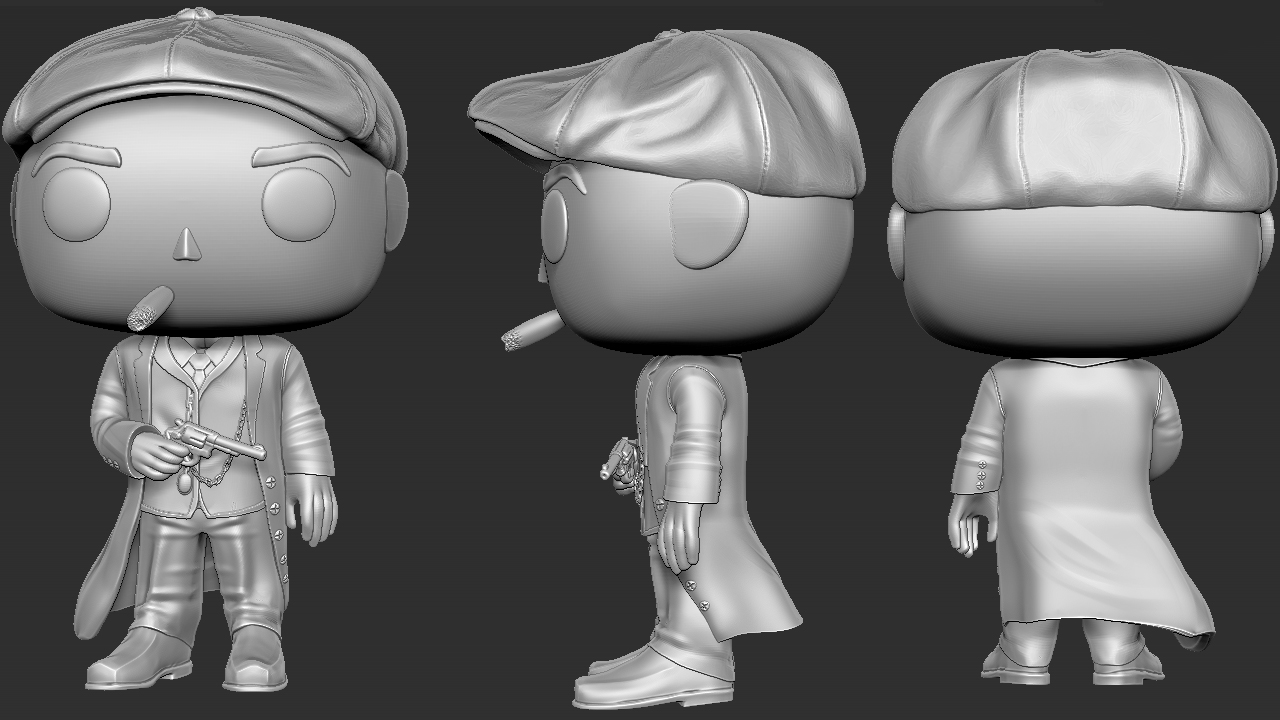This screenshot has height=720, width=1280.
Task: Click the ear on the side view figure
Action: coord(708,228)
